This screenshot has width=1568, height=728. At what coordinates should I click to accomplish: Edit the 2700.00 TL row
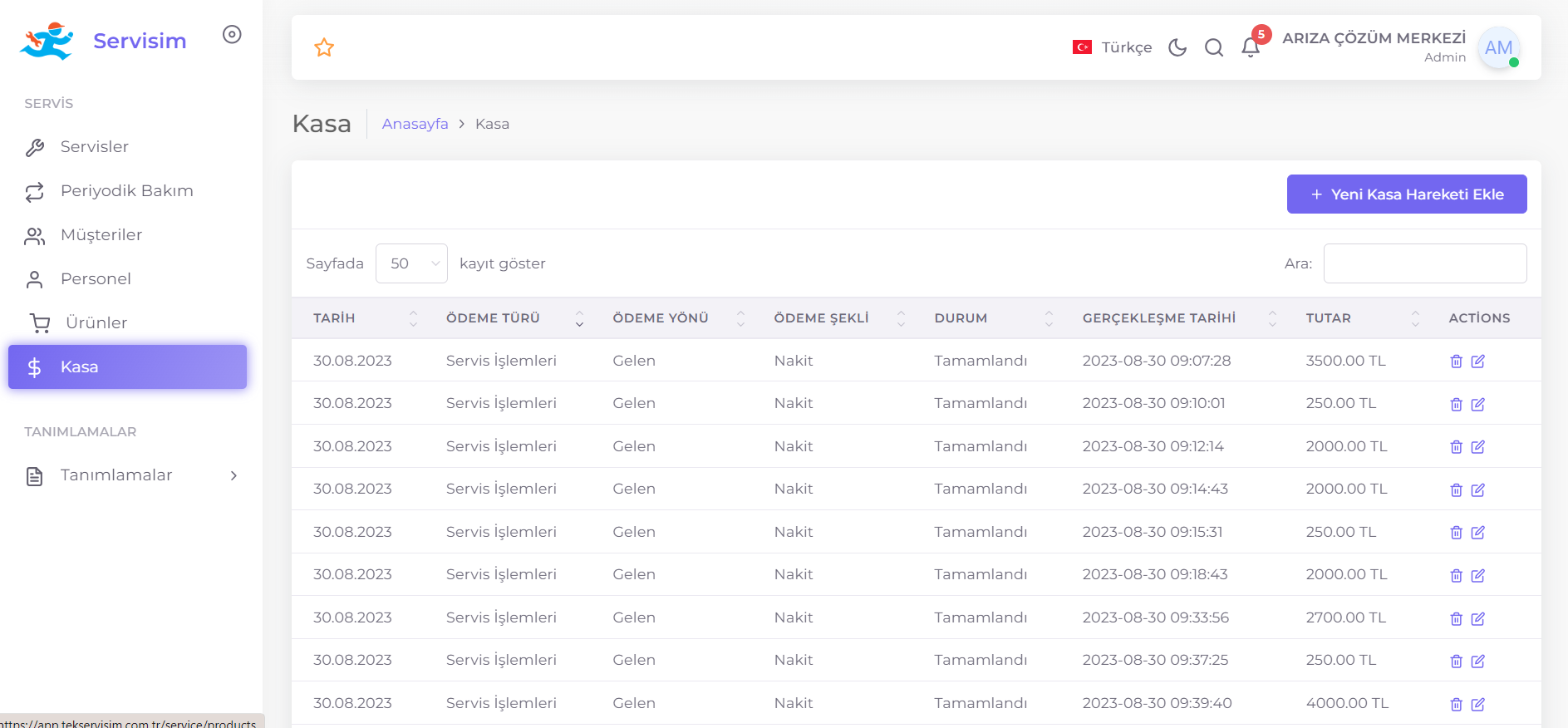(1477, 619)
